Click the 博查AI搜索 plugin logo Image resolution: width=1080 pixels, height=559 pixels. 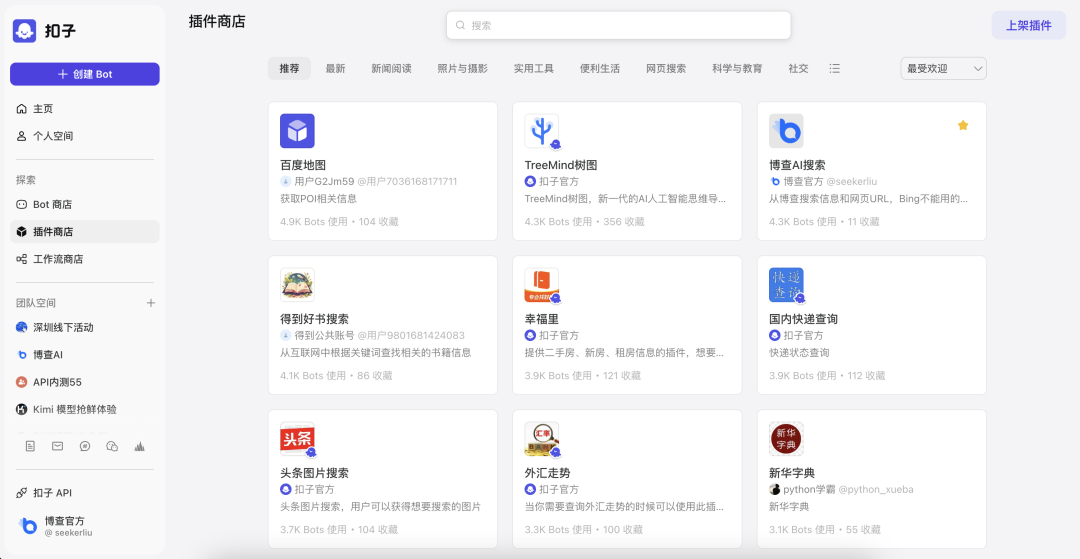click(786, 131)
